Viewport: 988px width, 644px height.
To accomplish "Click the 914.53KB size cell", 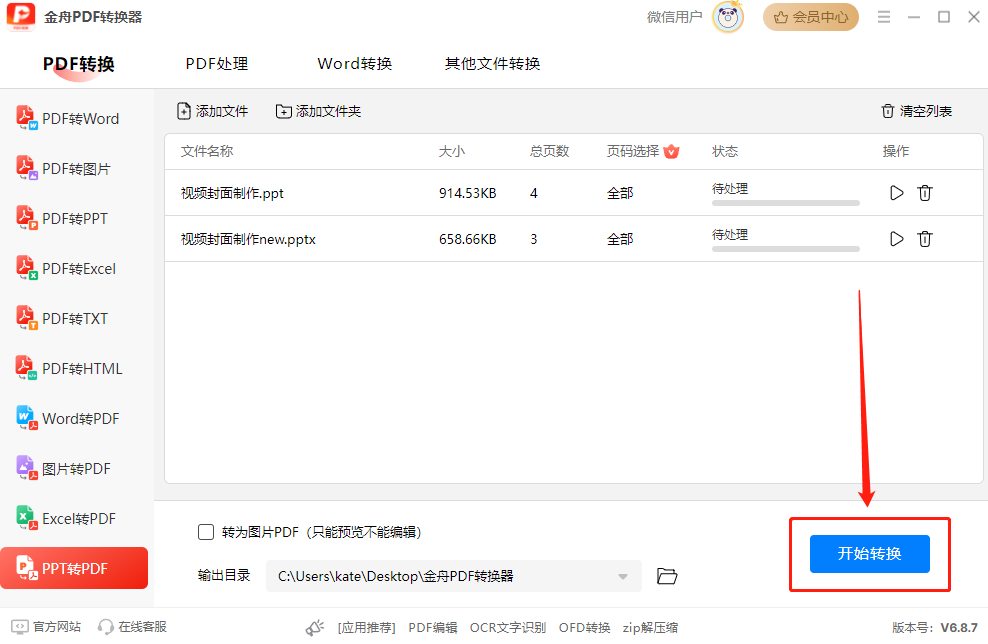I will 468,193.
